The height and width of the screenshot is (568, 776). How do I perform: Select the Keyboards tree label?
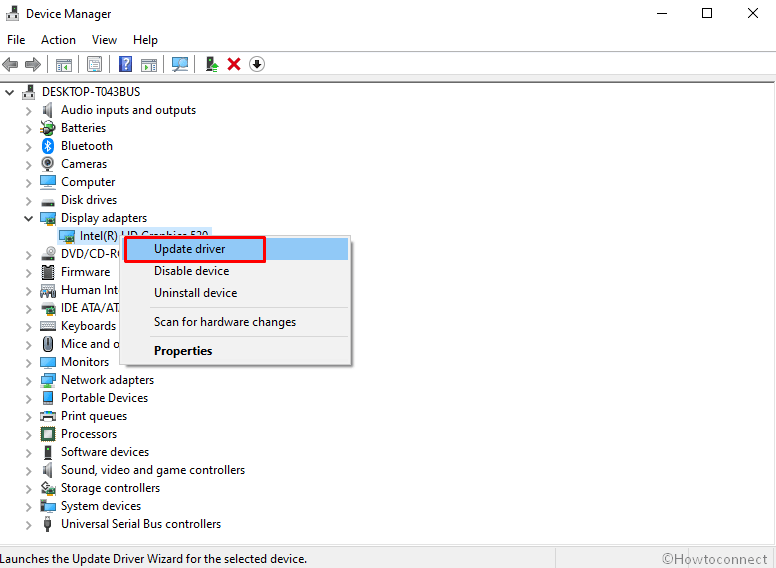[89, 326]
